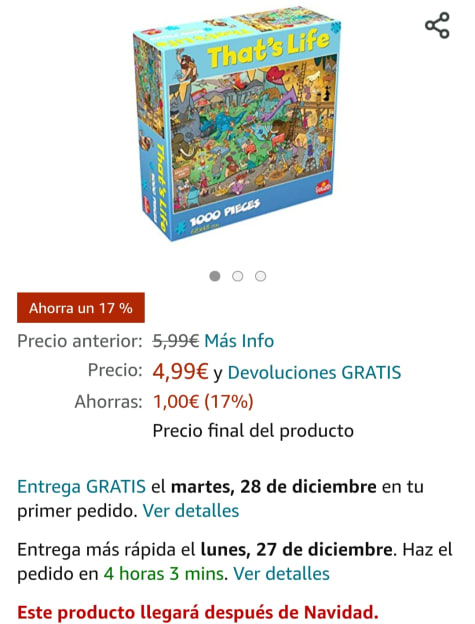This screenshot has height=624, width=475.
Task: Open the That's Life puzzle product image
Action: point(237,123)
